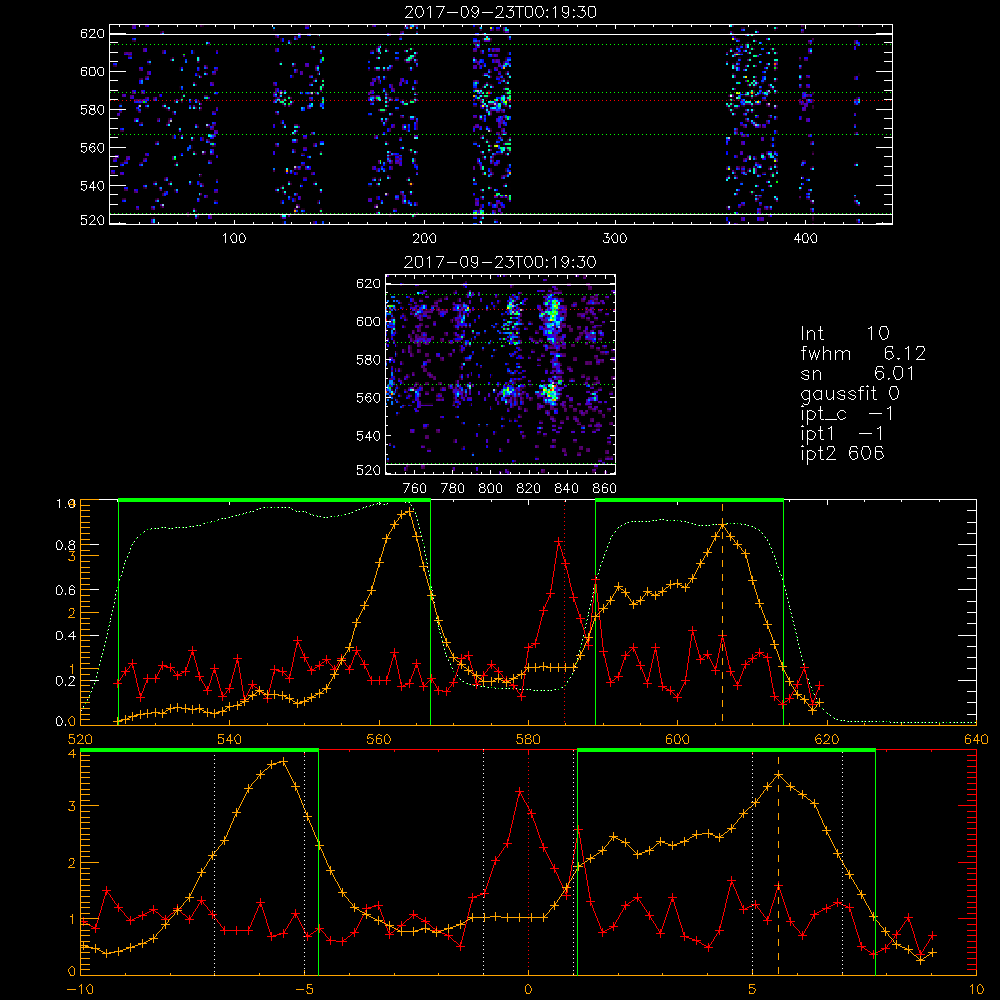The image size is (1000, 1000).
Task: Click y-axis tick 540 of top image
Action: [92, 186]
